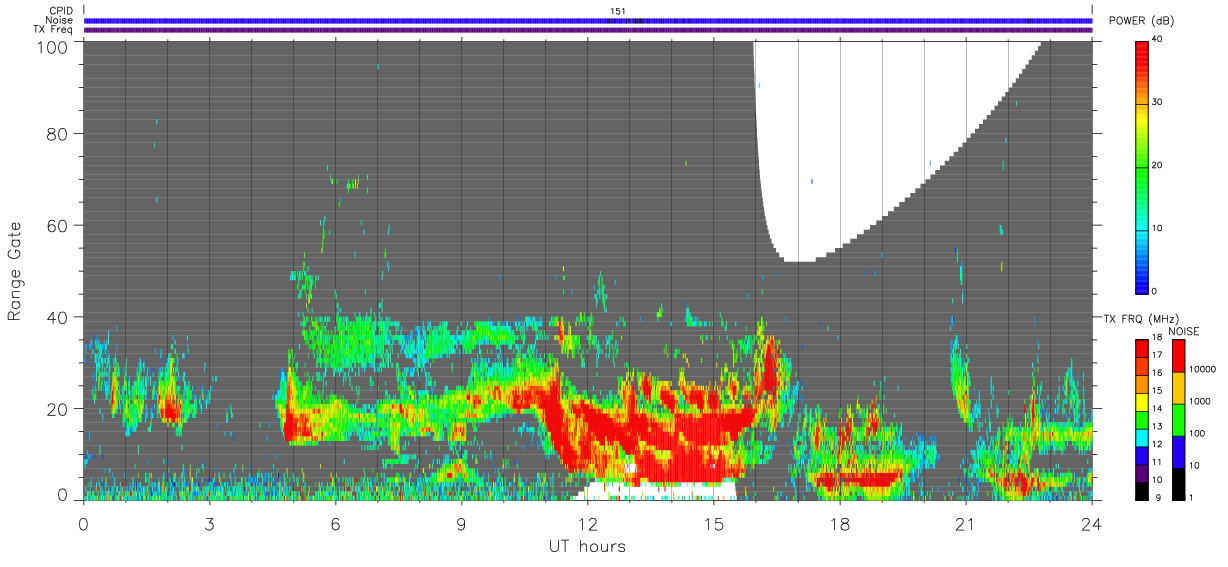Screen dimensions: 1228x567
Task: Click the 18 tick on UT hours axis
Action: pos(840,523)
